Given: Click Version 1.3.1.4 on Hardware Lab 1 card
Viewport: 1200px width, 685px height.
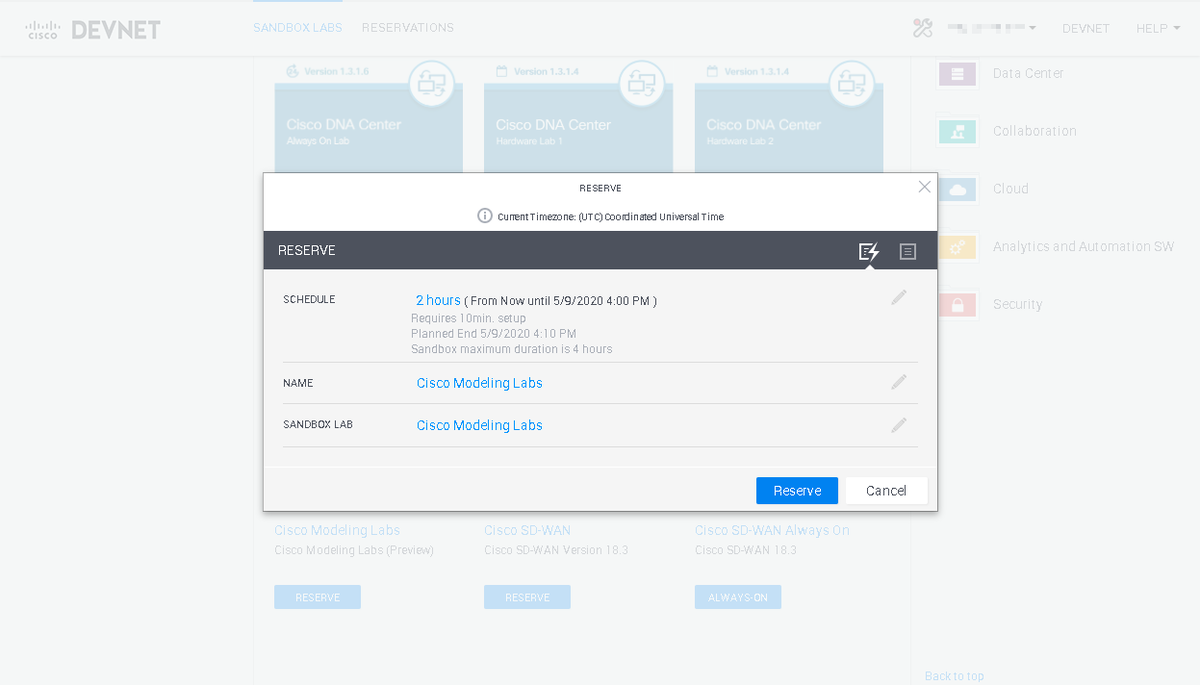Looking at the screenshot, I should point(546,72).
